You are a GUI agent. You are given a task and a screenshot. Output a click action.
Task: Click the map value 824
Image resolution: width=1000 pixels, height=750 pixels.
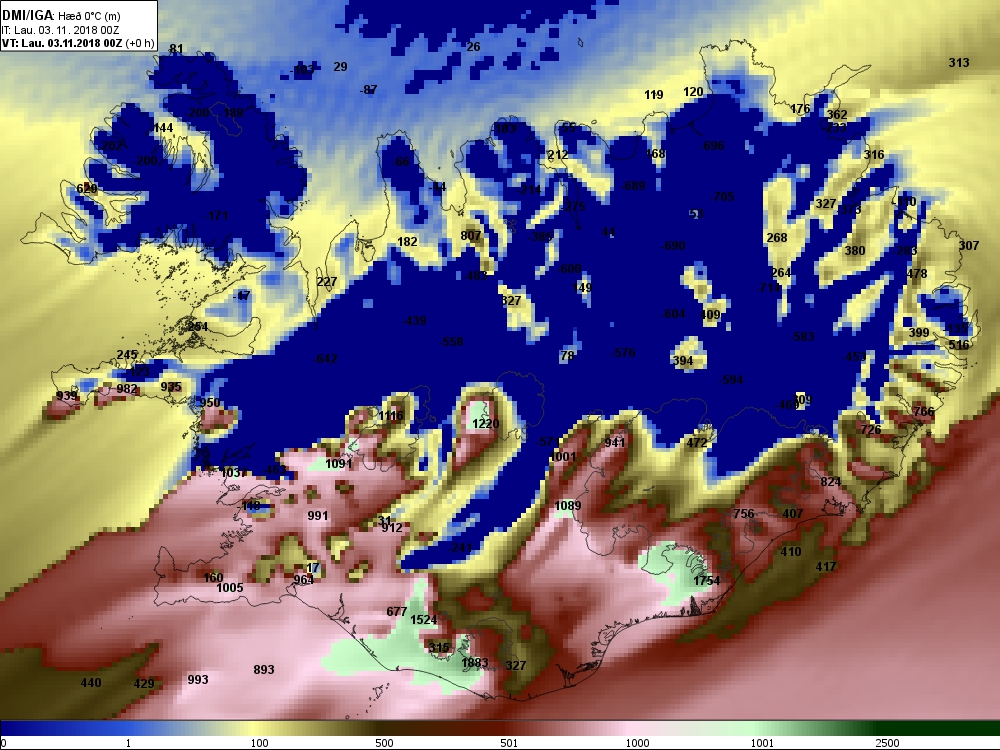point(830,482)
